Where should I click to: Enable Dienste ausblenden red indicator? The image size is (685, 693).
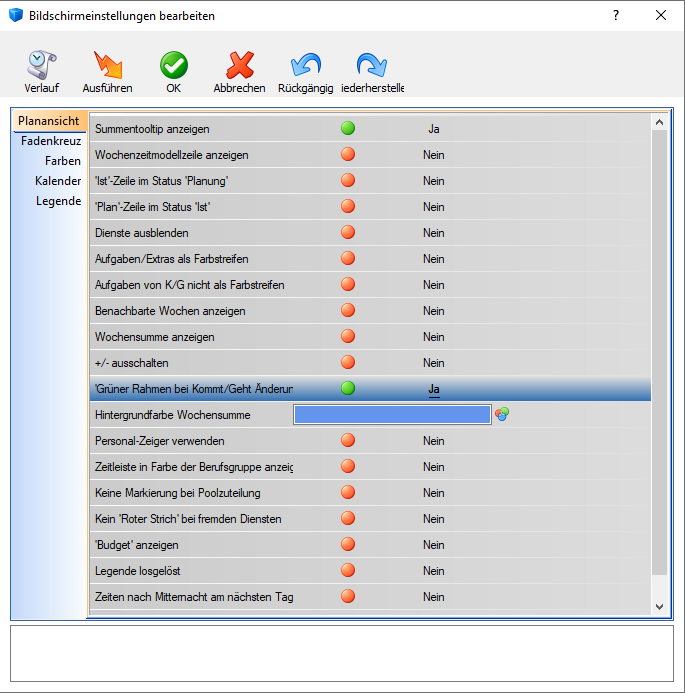[348, 233]
